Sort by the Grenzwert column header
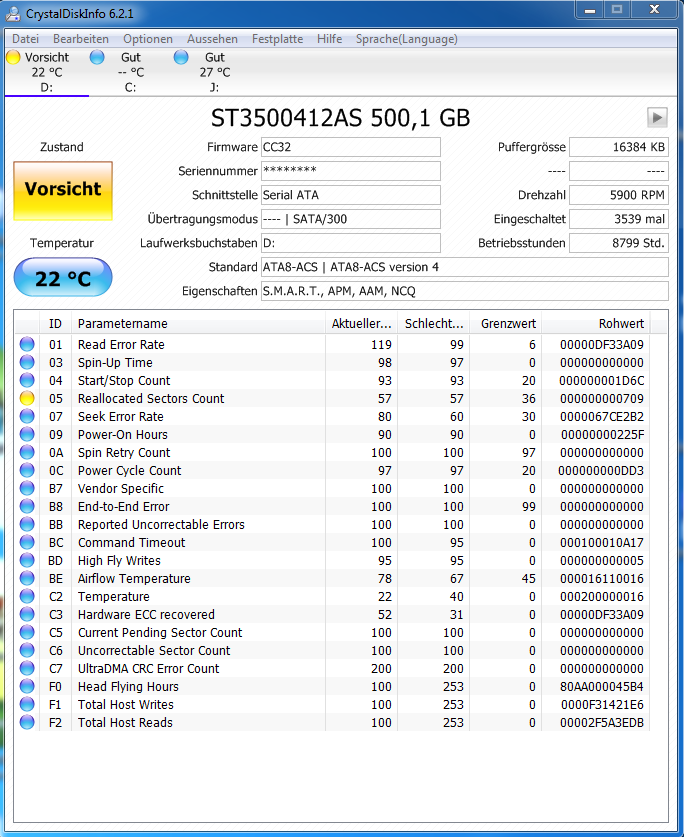 click(x=506, y=323)
